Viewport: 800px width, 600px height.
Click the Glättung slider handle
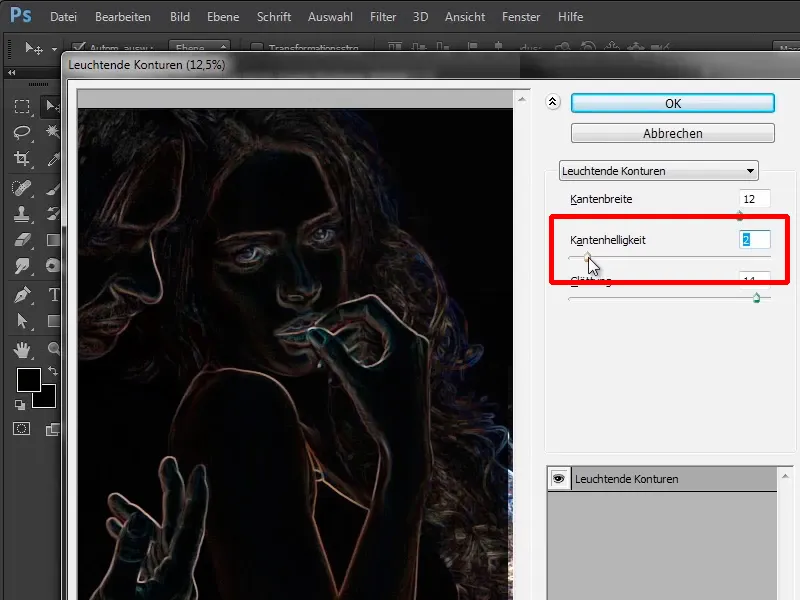pyautogui.click(x=756, y=297)
